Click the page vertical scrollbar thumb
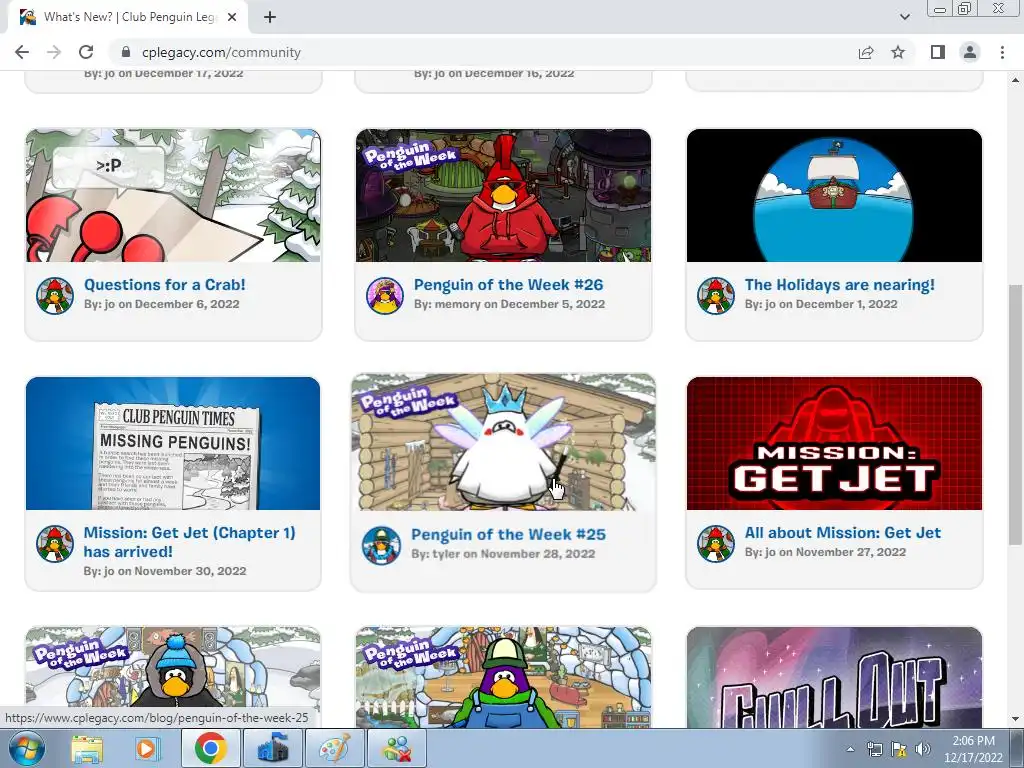 (1015, 414)
